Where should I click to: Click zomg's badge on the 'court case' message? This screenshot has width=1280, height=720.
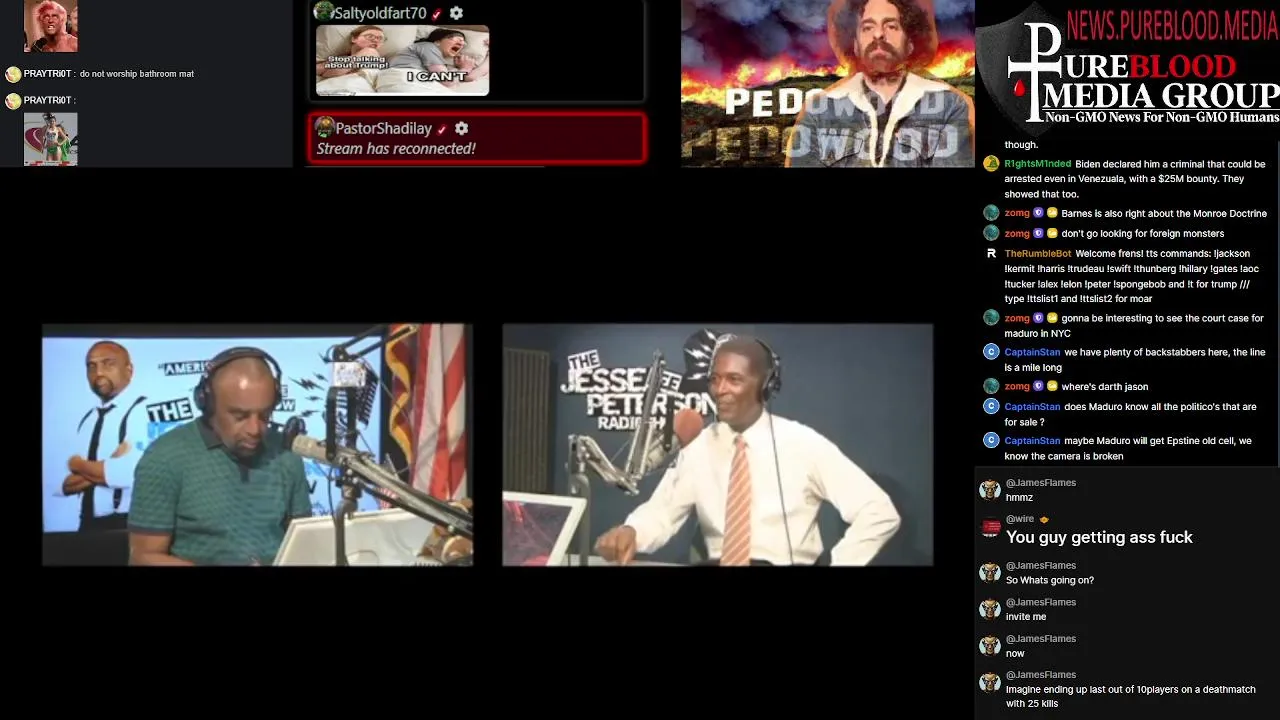(1038, 319)
